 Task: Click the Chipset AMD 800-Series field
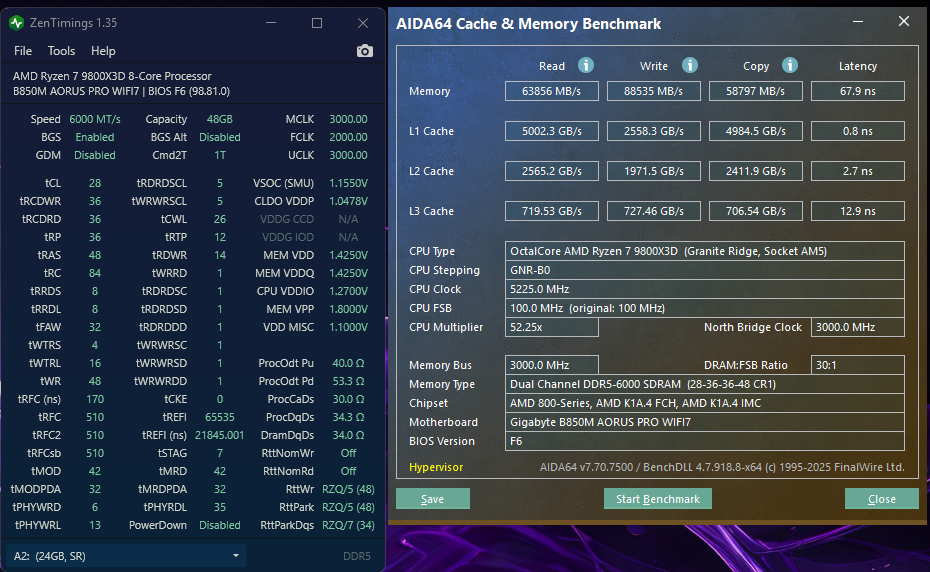(x=705, y=403)
